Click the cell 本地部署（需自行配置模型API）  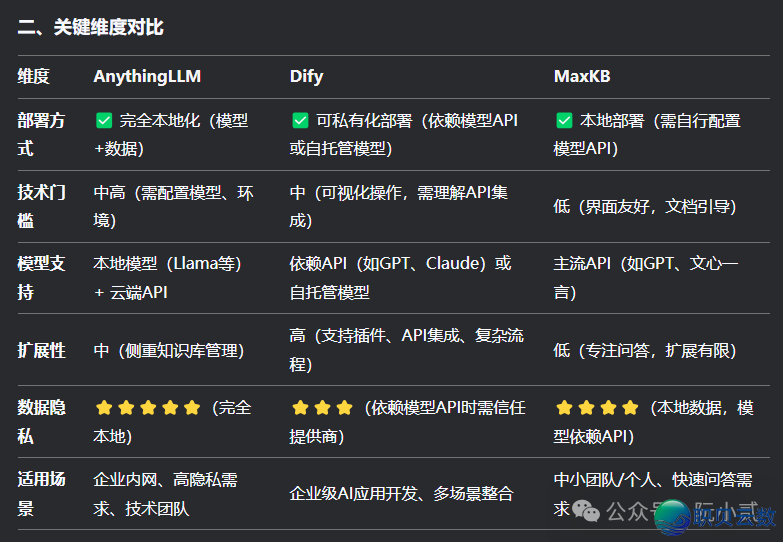coord(647,134)
